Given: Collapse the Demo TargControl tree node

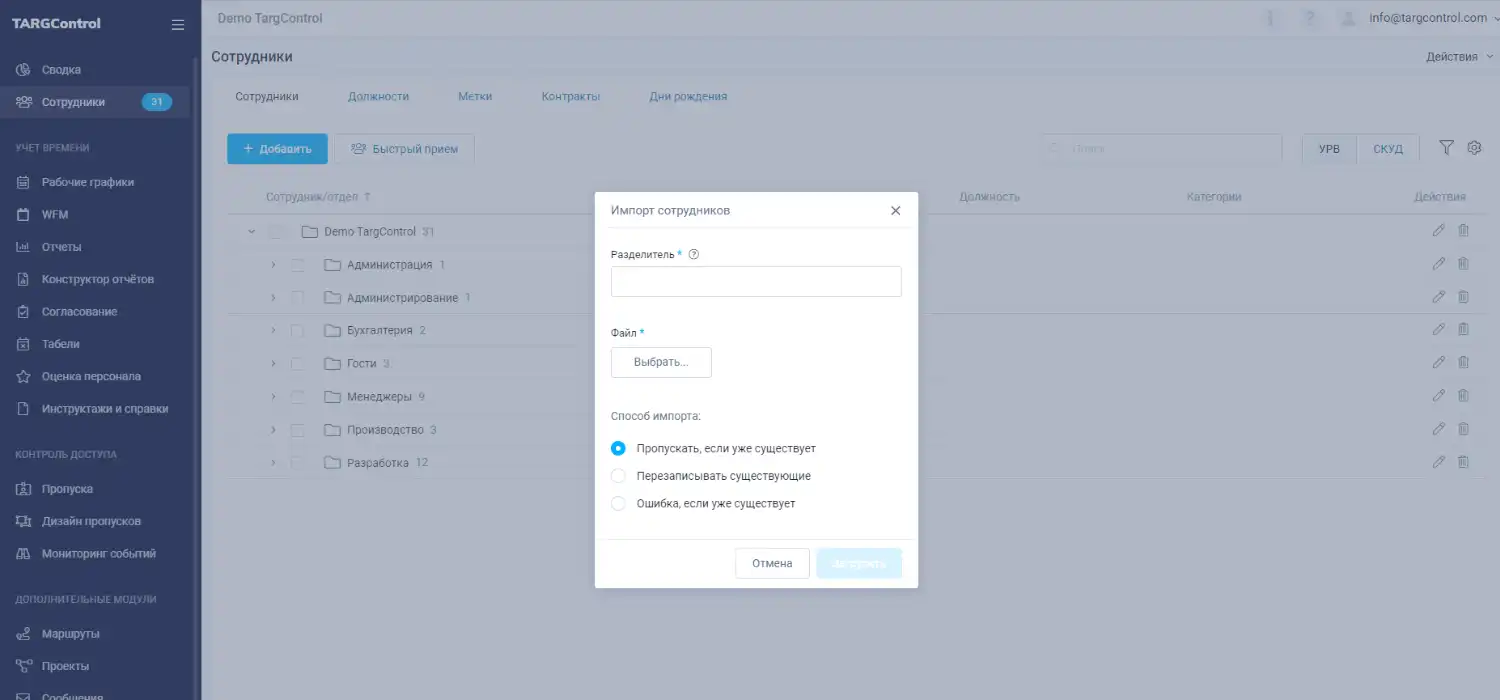Looking at the screenshot, I should click(251, 232).
